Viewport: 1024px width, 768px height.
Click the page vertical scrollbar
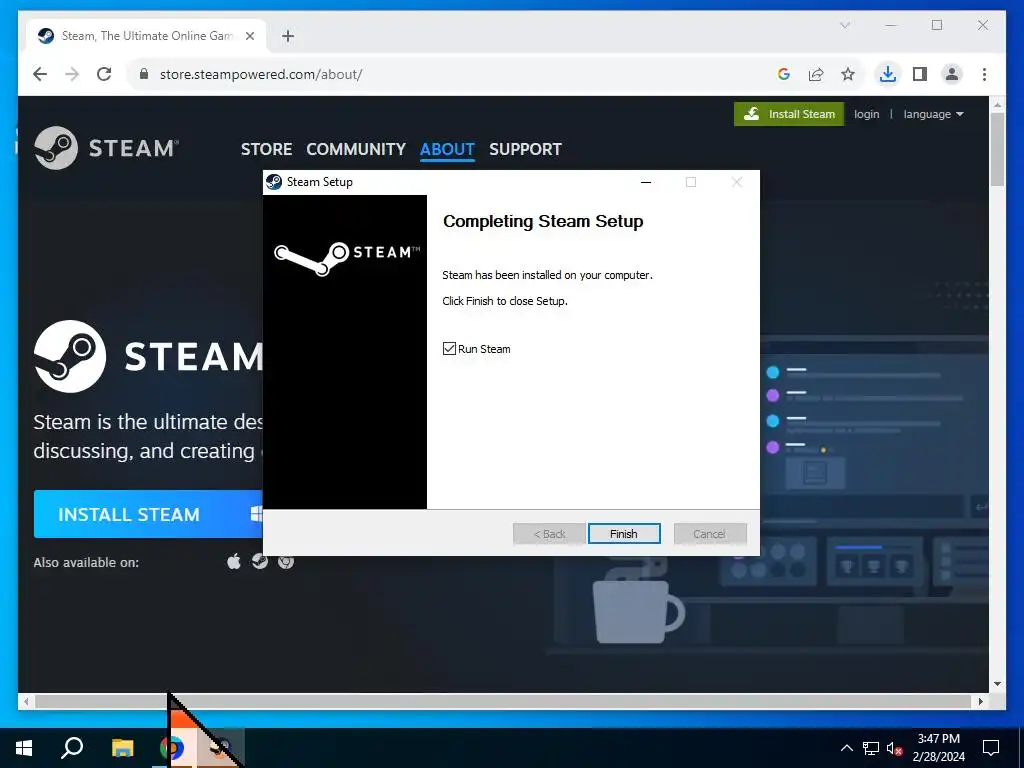pos(997,150)
